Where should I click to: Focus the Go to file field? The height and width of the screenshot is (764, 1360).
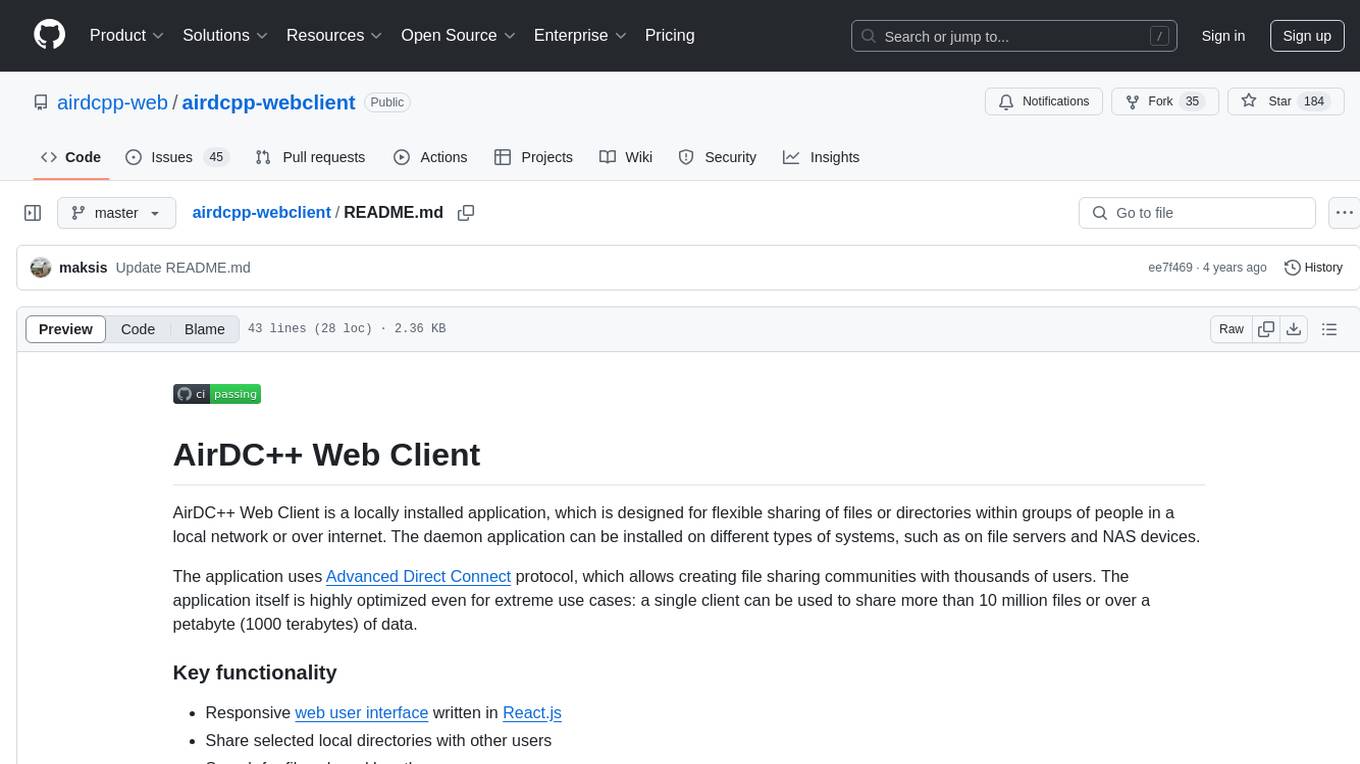pos(1197,213)
